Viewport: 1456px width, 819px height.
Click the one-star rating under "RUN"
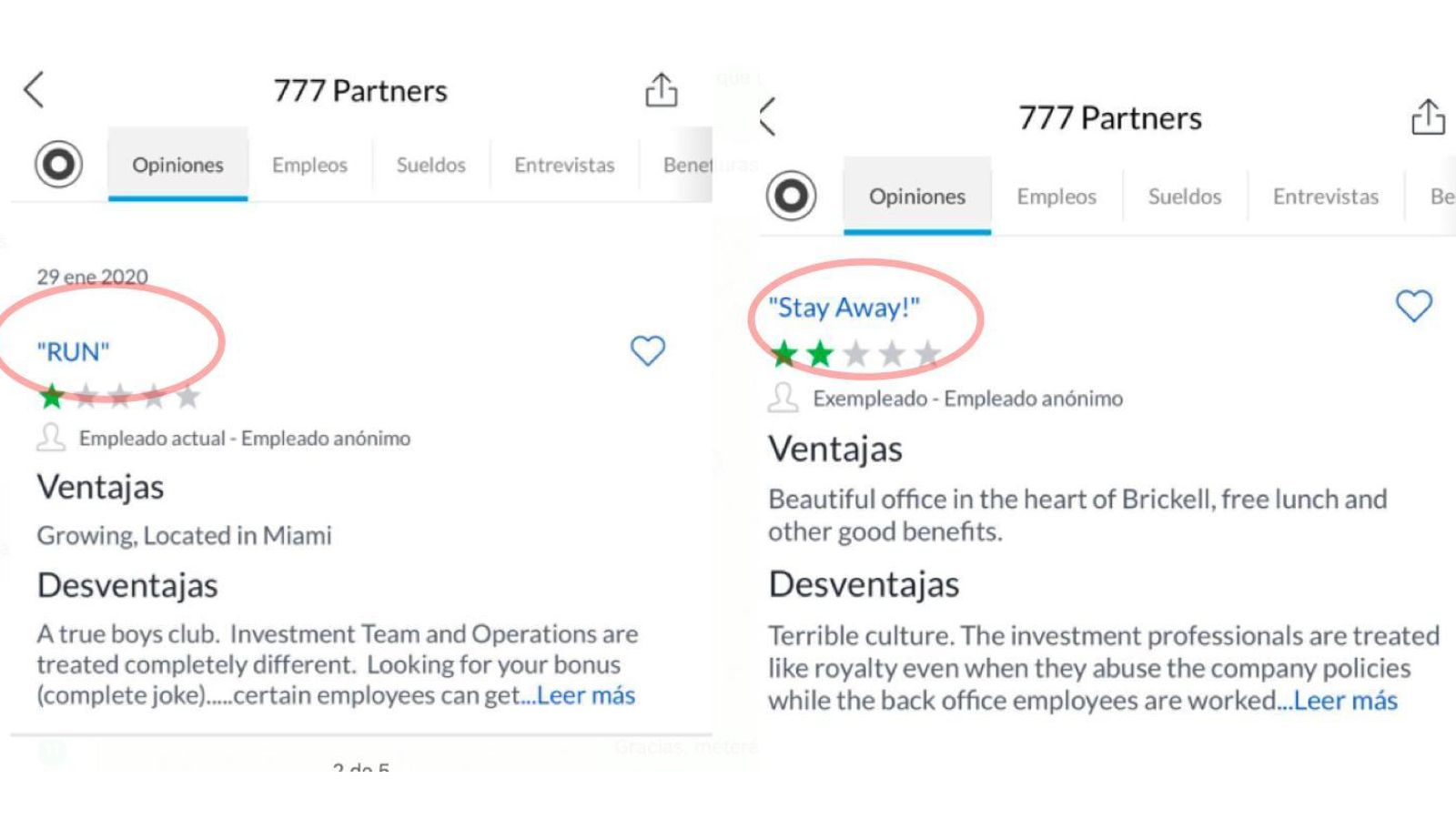click(53, 396)
